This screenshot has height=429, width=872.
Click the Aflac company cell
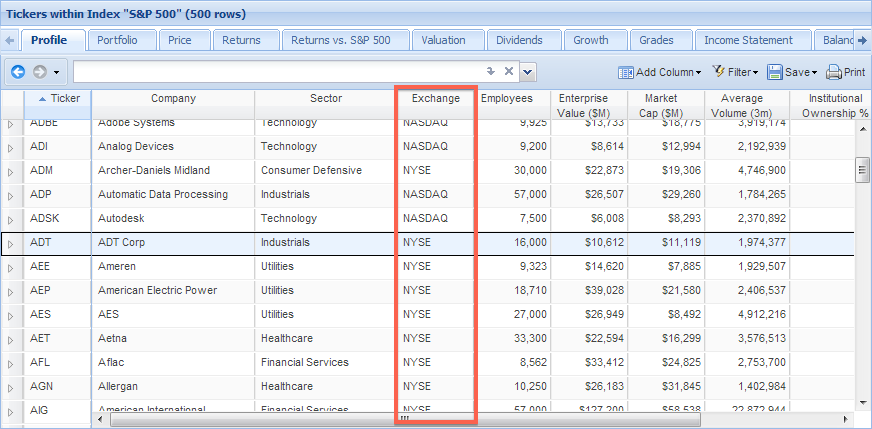[x=174, y=362]
